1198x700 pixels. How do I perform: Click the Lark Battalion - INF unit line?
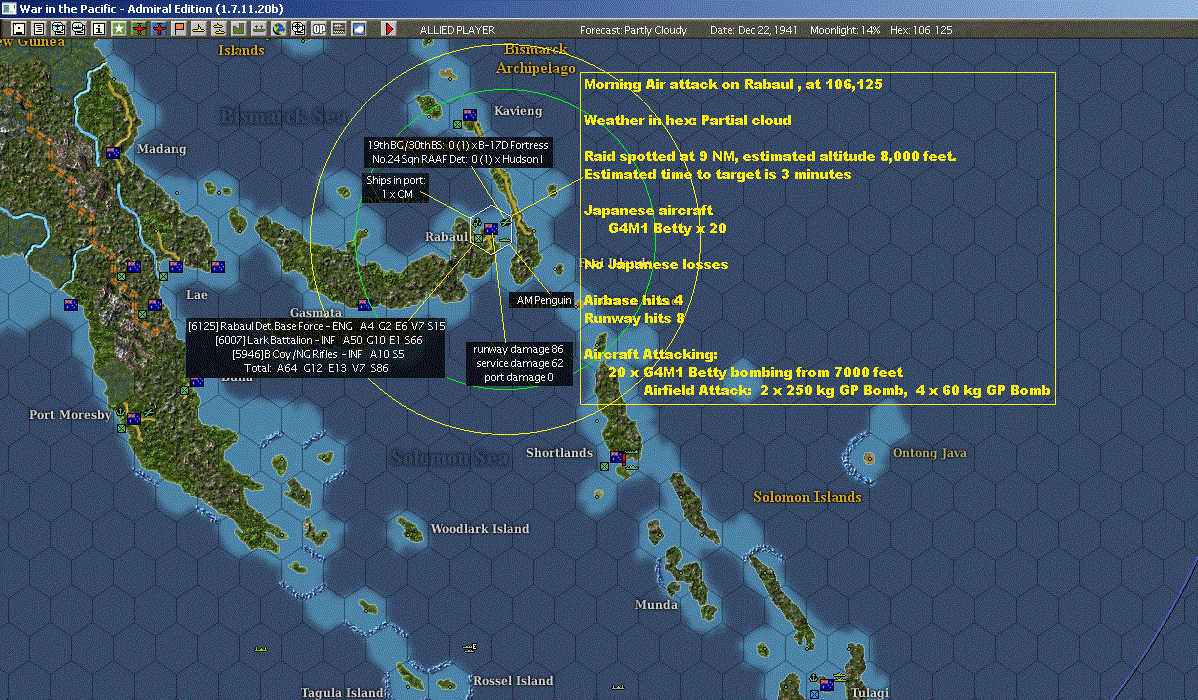(318, 340)
